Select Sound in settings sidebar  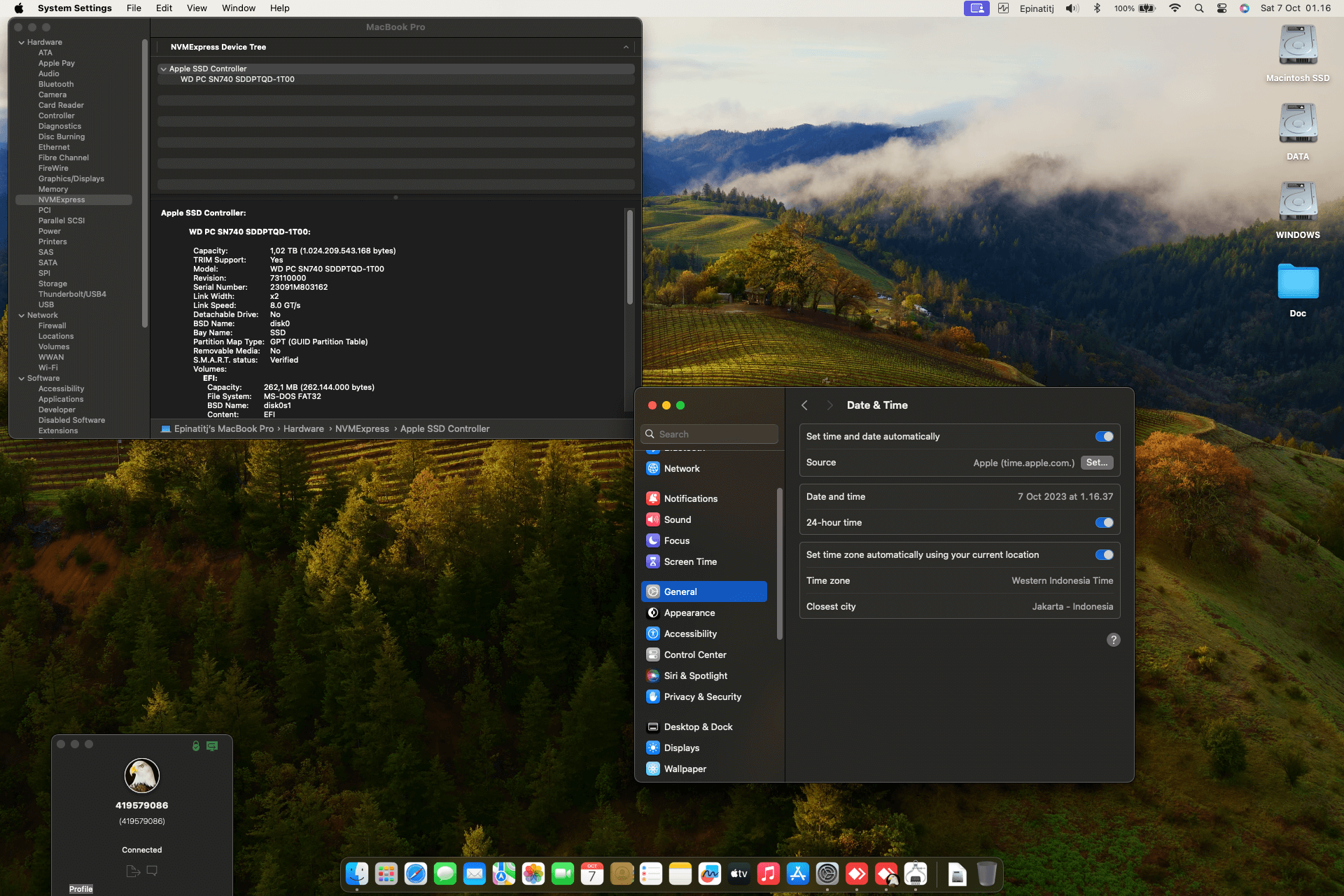[x=677, y=519]
